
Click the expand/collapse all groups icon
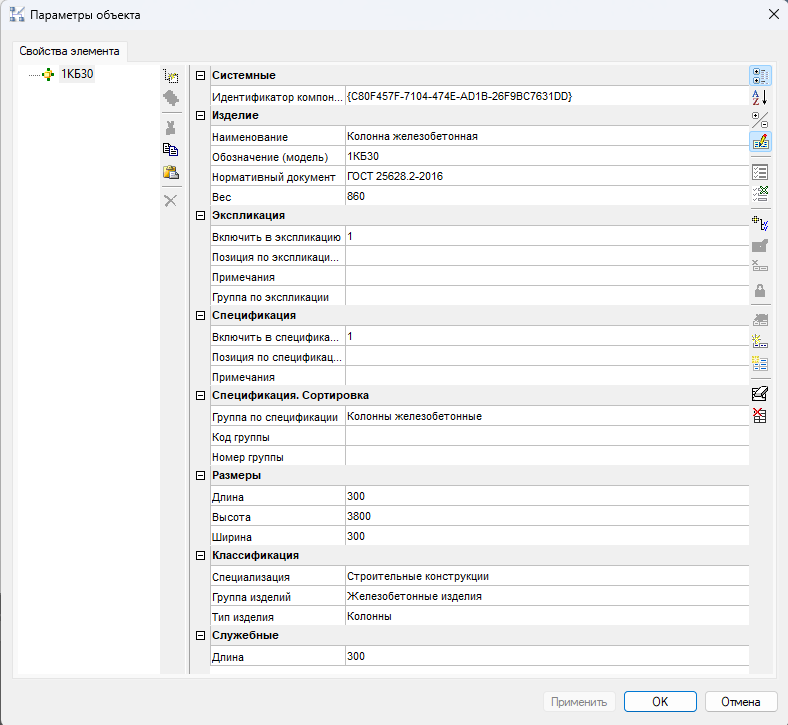[759, 119]
